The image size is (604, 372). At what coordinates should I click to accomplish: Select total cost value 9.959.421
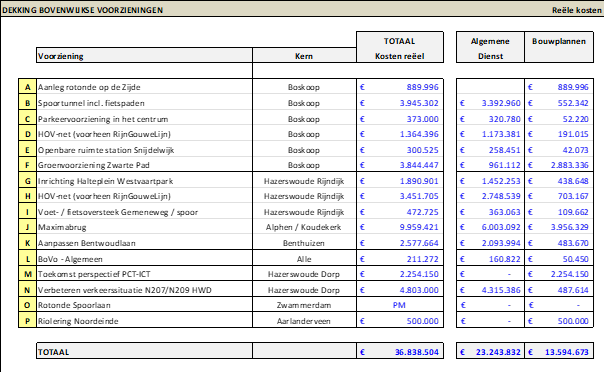coord(400,227)
